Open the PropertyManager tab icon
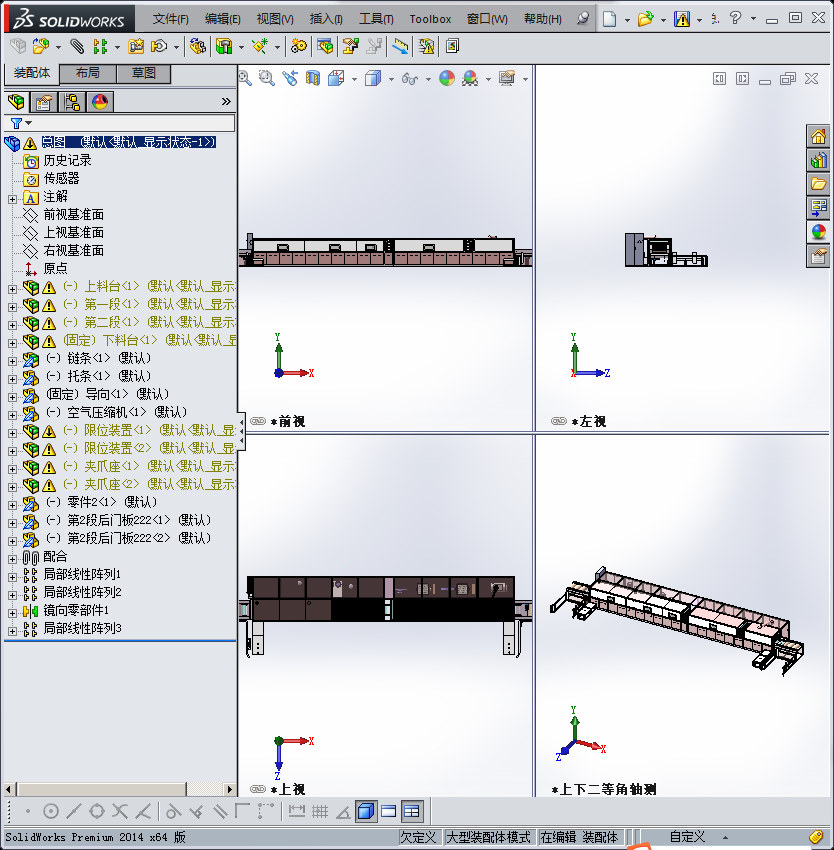834x850 pixels. click(x=44, y=102)
